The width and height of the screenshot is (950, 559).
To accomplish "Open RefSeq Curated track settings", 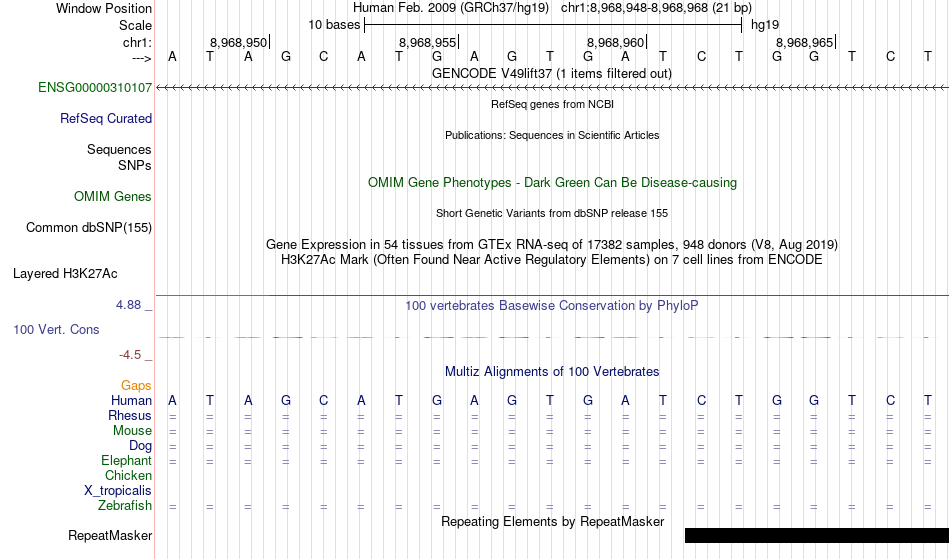I will [x=105, y=119].
